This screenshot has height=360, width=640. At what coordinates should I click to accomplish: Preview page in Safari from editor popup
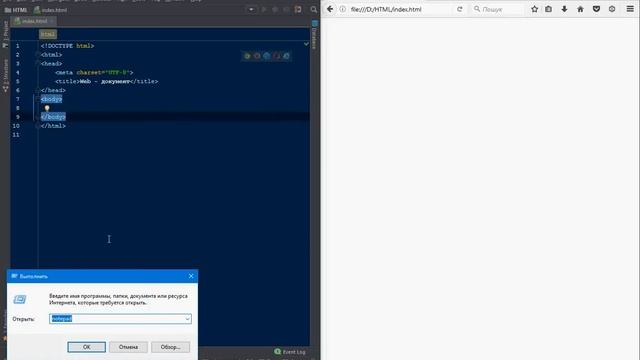(267, 56)
